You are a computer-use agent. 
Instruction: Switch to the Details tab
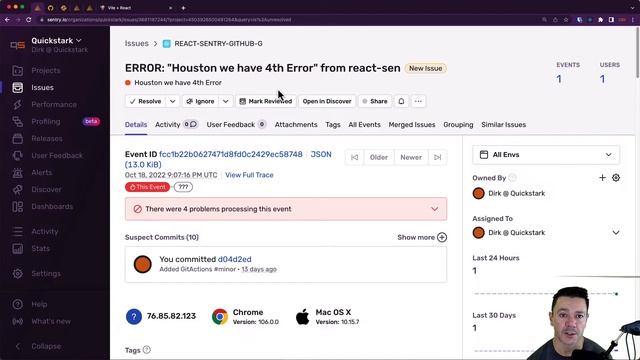136,125
